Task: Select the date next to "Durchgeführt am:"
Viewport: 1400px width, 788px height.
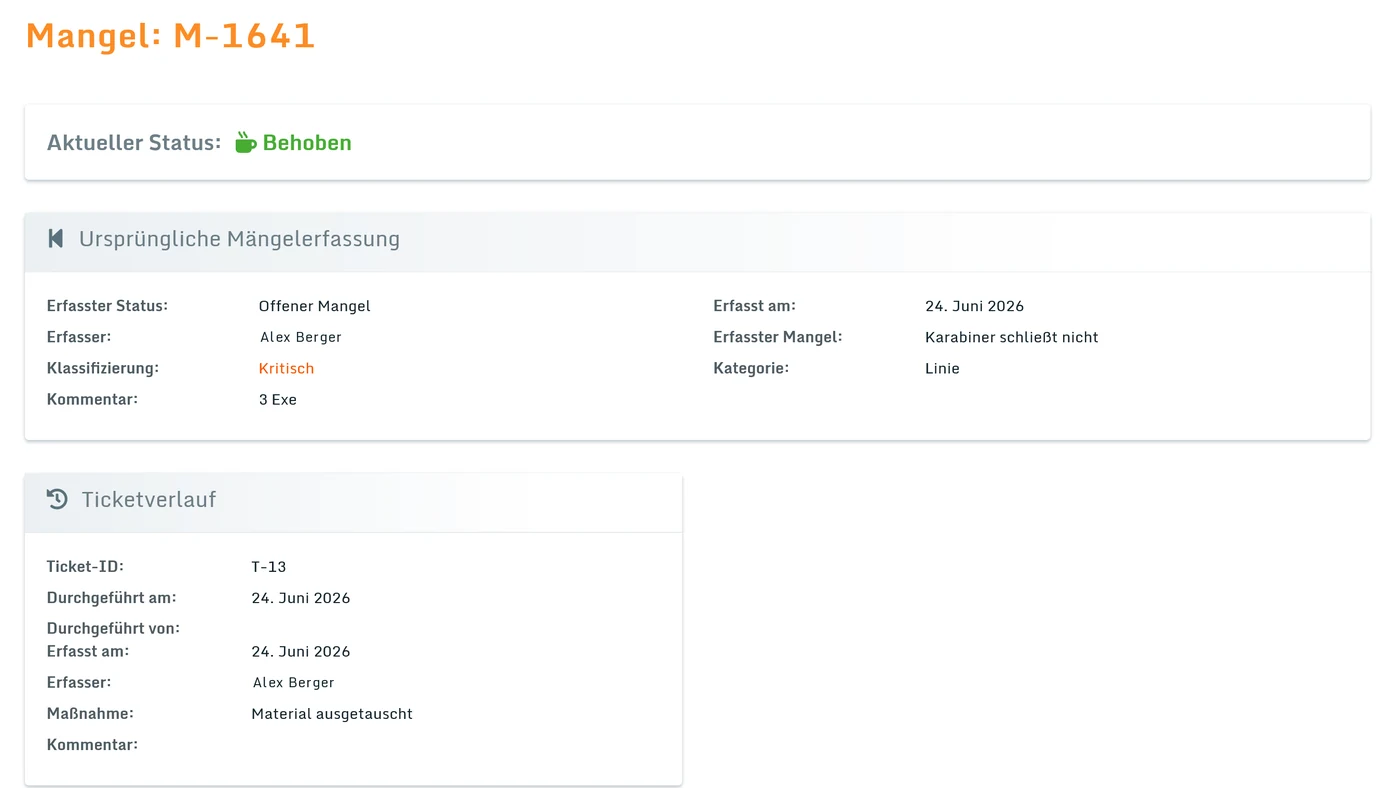Action: [x=301, y=598]
